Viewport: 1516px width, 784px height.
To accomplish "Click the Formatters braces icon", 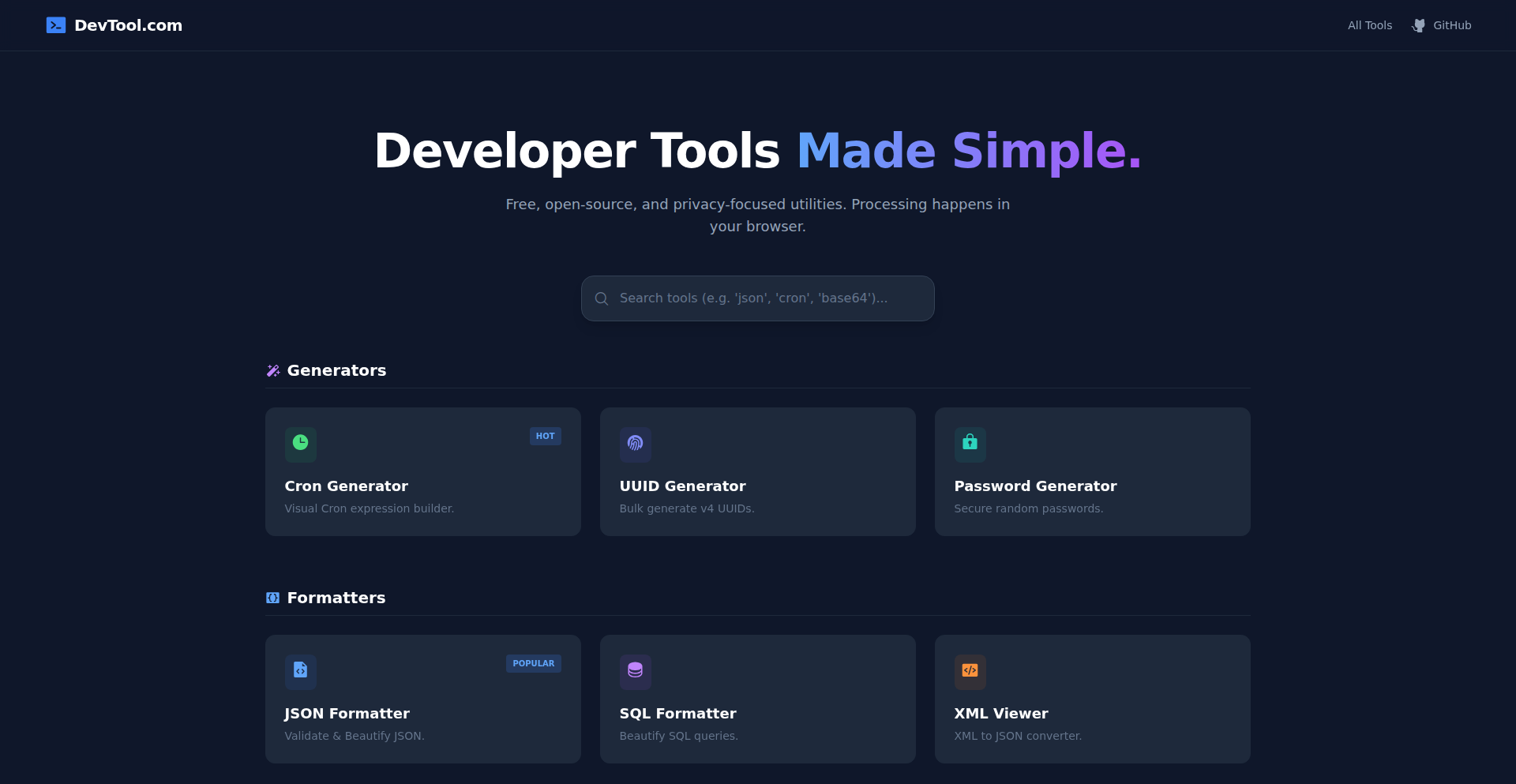I will pyautogui.click(x=273, y=598).
